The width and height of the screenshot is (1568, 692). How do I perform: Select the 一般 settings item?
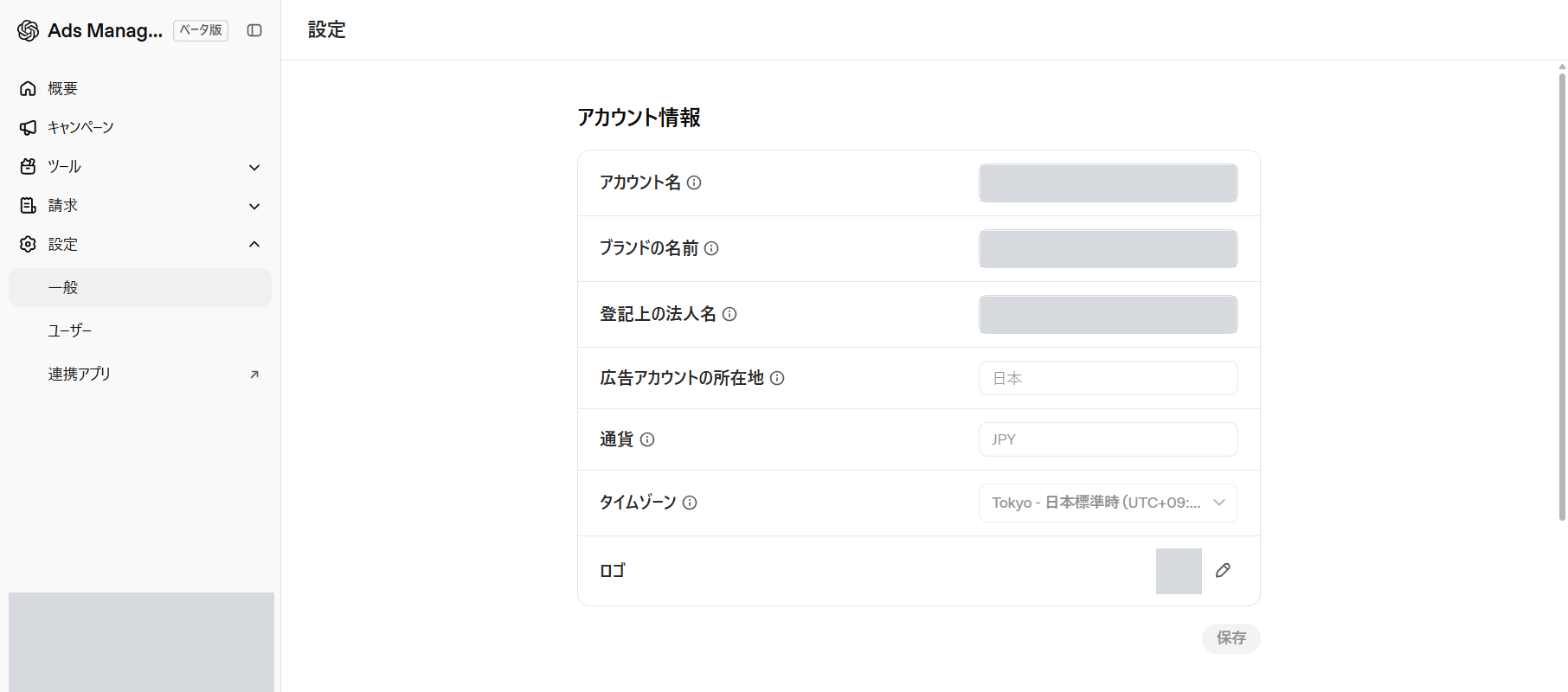tap(140, 287)
